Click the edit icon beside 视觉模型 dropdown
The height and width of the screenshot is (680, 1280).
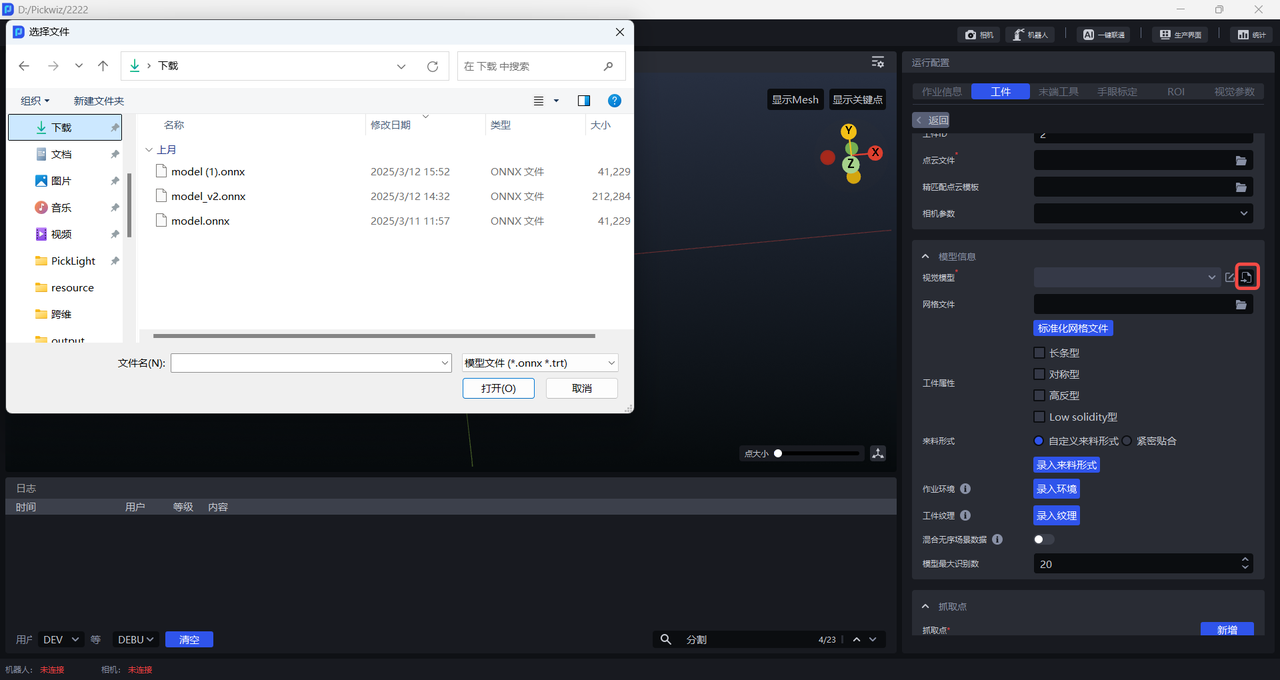(x=1230, y=277)
